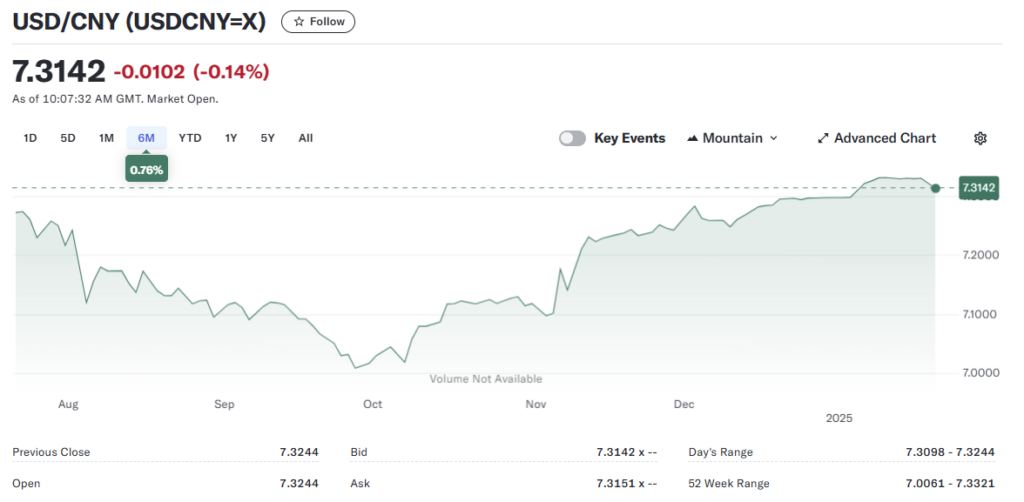Switch to the 1M time range
The image size is (1024, 502).
click(x=106, y=138)
